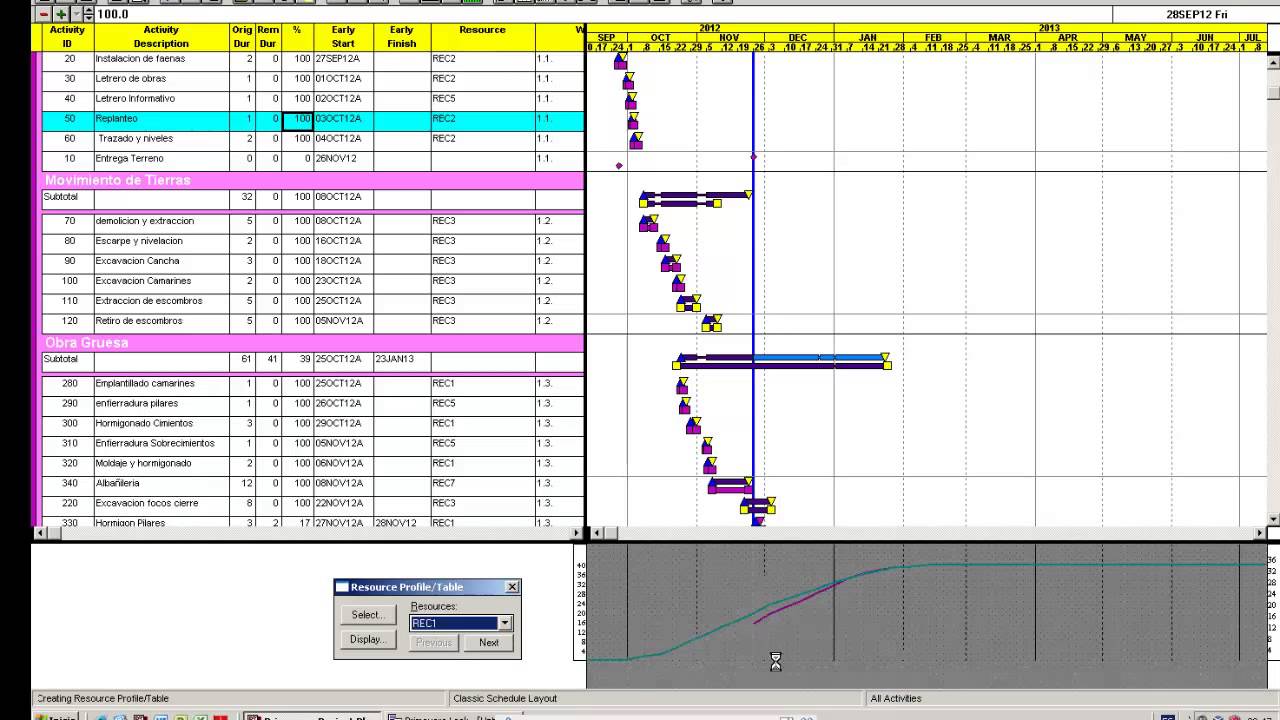Click activity table scrollbar right arrow

[575, 533]
